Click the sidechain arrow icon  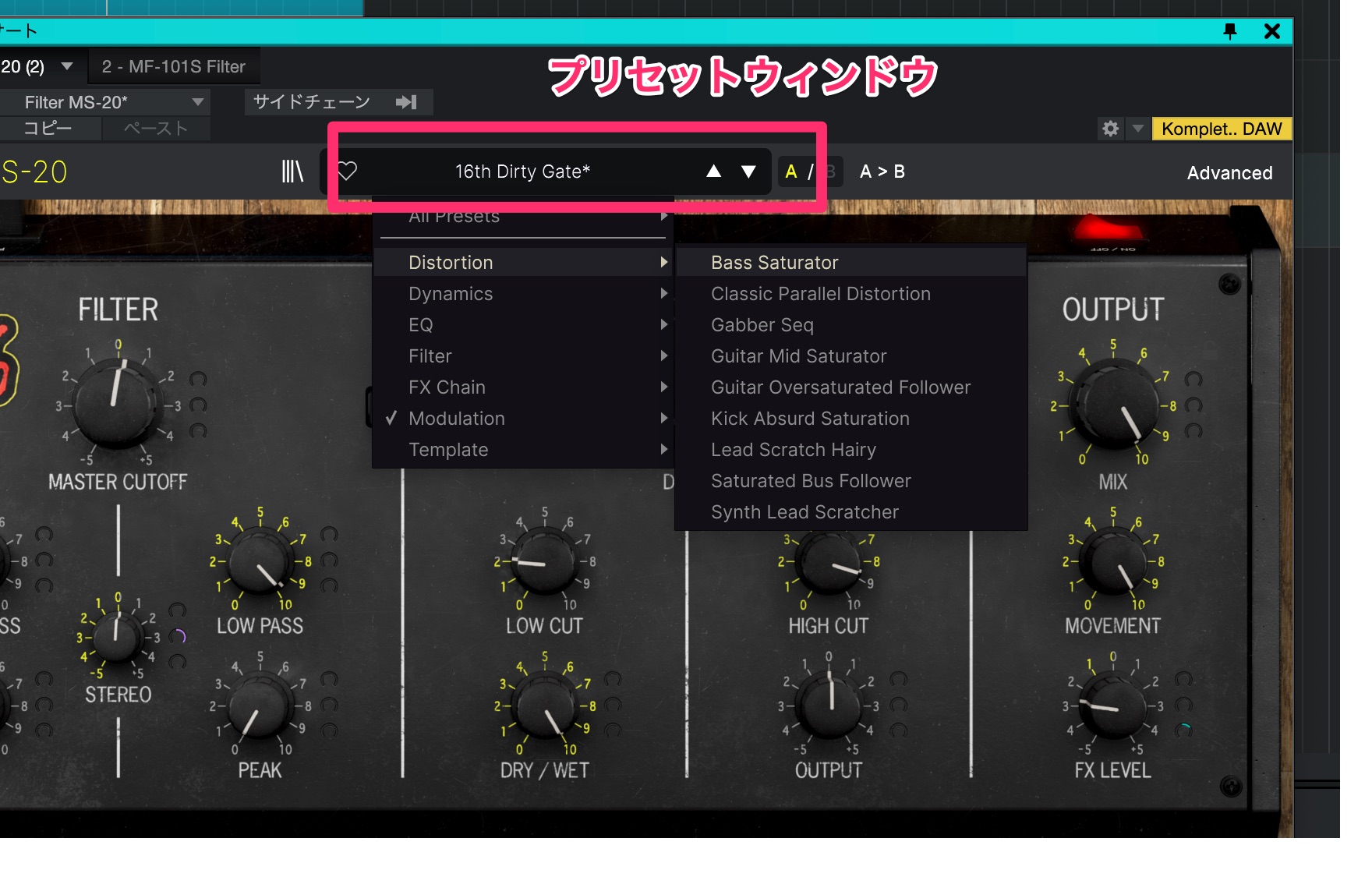pyautogui.click(x=406, y=102)
